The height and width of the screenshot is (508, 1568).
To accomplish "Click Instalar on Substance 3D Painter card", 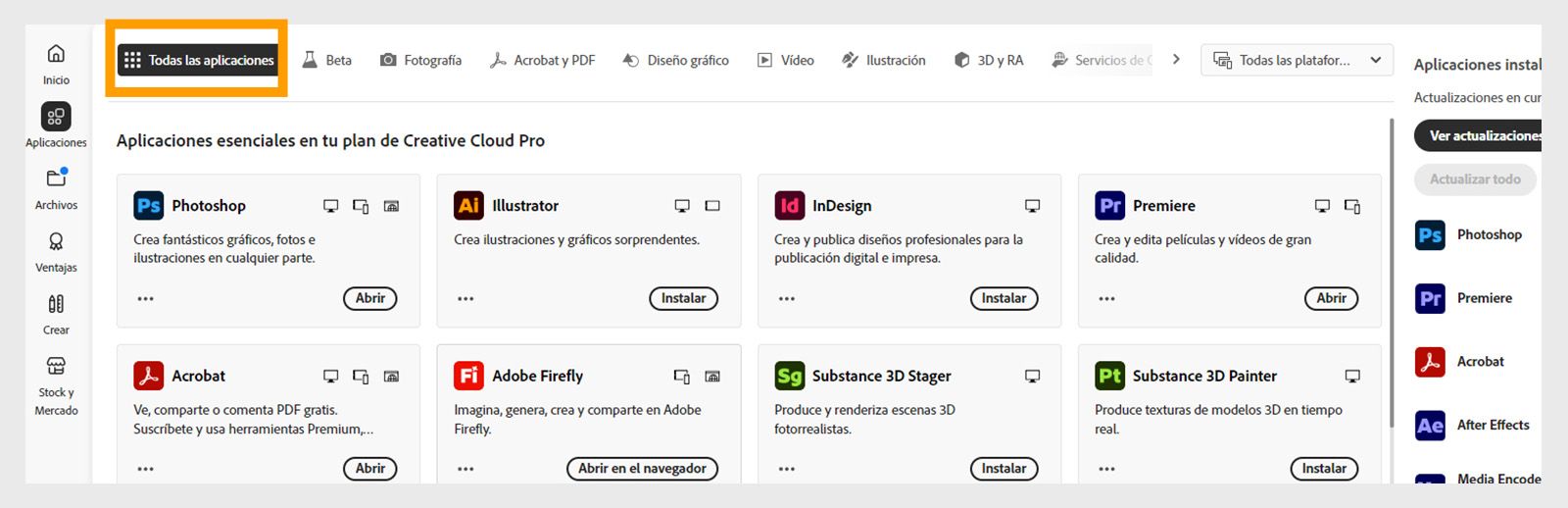I will pos(1324,469).
